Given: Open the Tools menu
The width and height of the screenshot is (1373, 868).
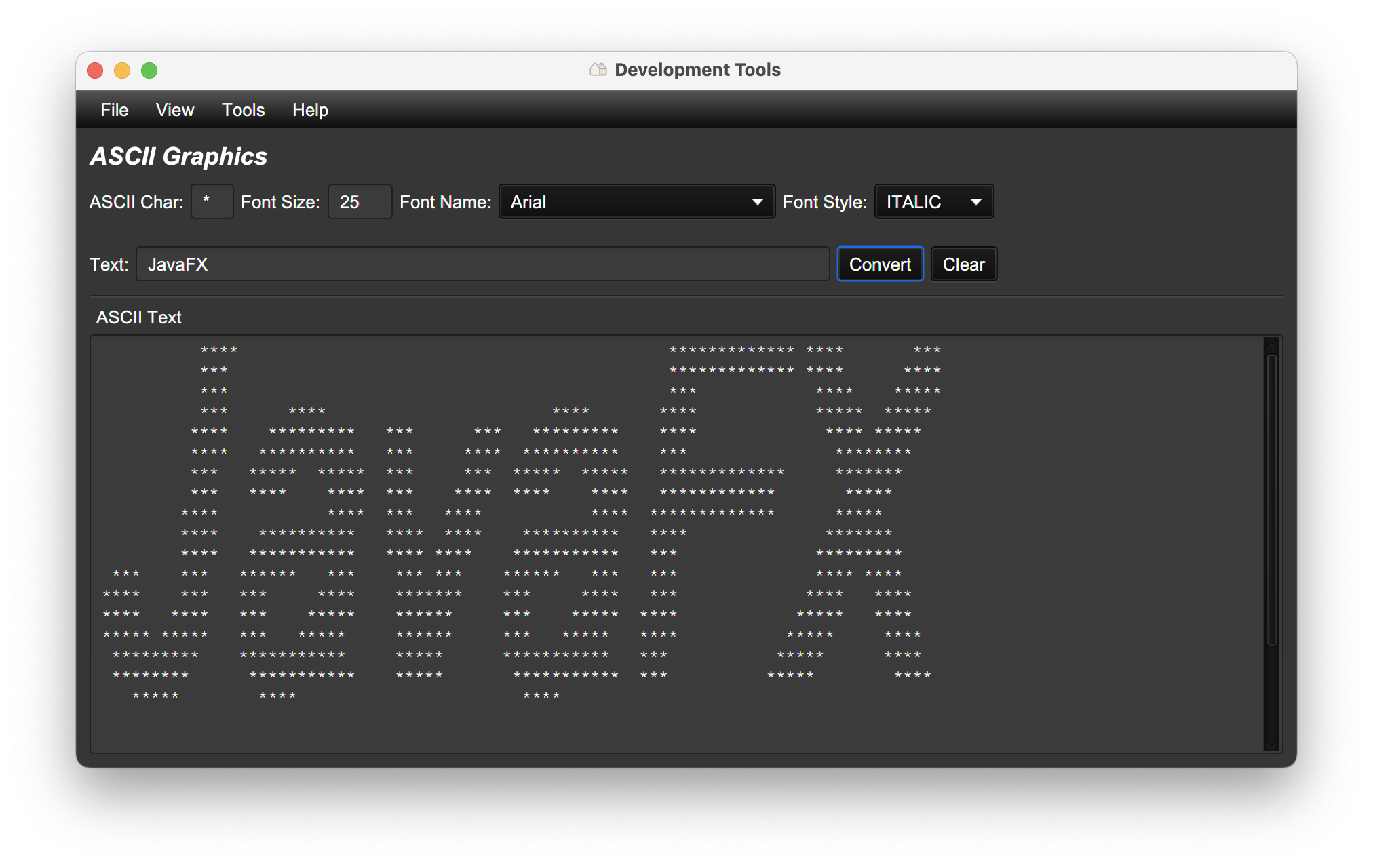Looking at the screenshot, I should pyautogui.click(x=243, y=110).
